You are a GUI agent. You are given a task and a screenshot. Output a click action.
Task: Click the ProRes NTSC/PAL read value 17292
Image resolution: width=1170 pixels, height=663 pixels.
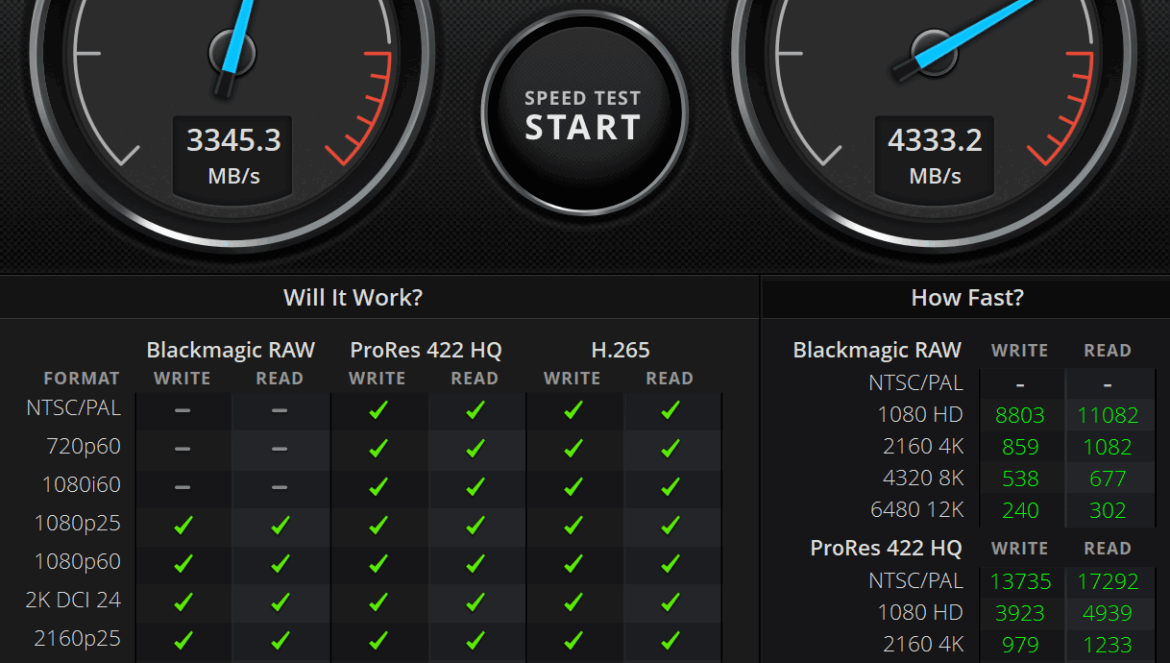coord(1107,582)
